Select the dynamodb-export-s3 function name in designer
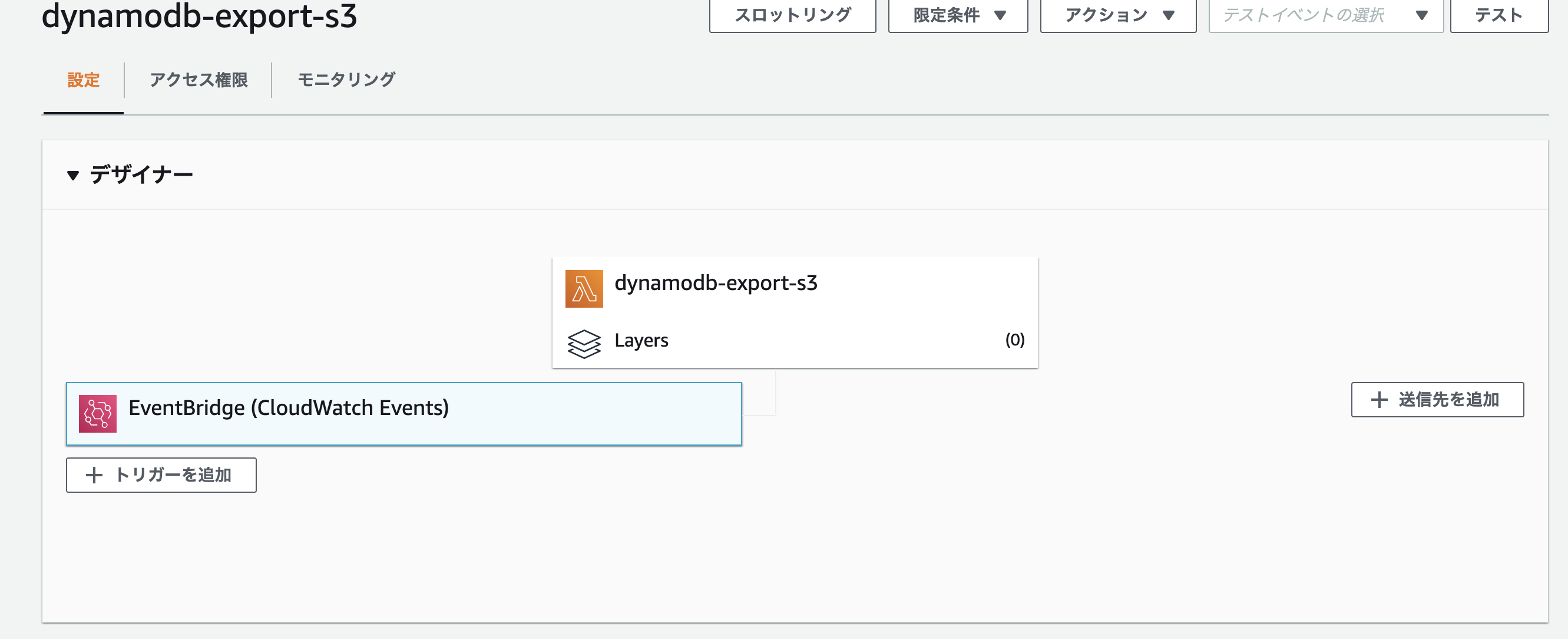This screenshot has height=639, width=1568. [x=716, y=282]
